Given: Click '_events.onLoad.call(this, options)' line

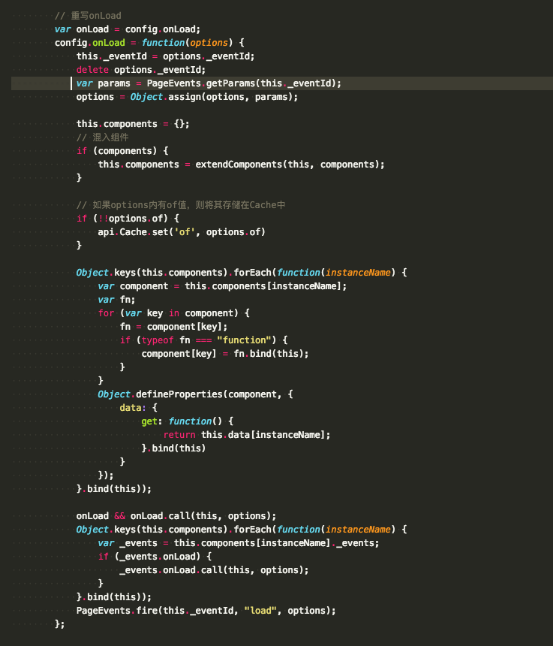Looking at the screenshot, I should point(214,570).
